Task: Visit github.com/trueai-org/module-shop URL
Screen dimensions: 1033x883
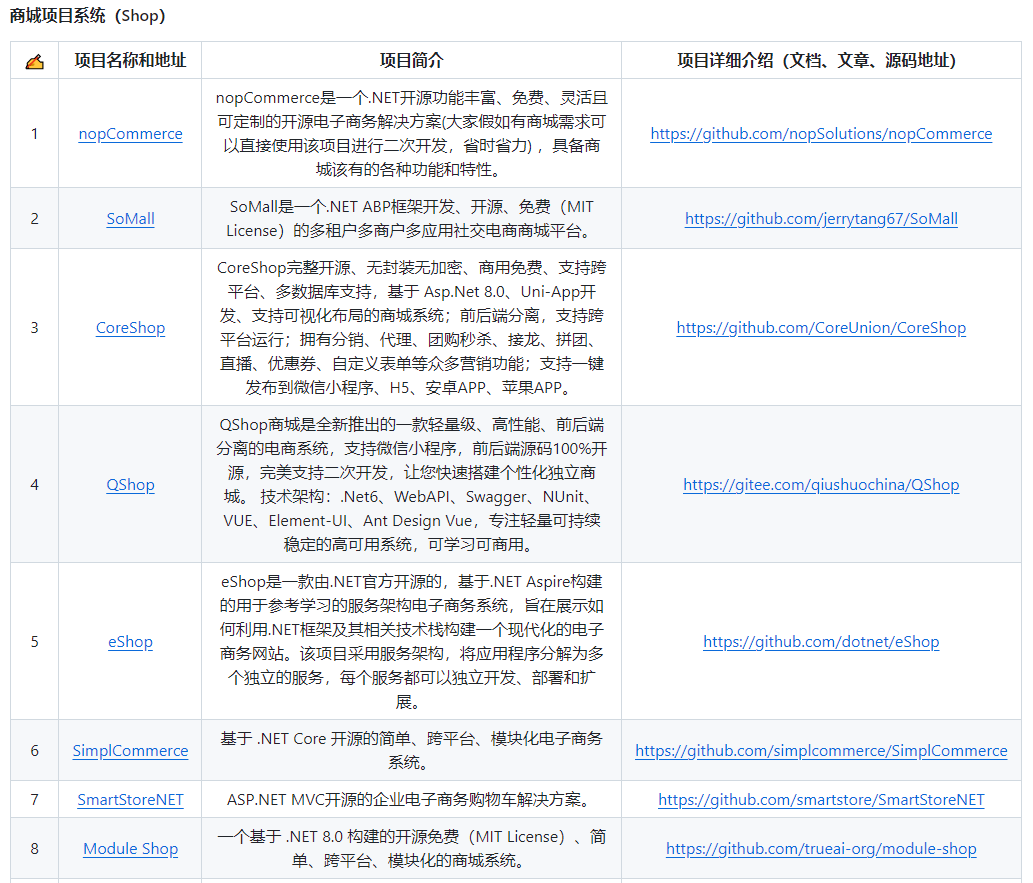Action: pos(821,849)
